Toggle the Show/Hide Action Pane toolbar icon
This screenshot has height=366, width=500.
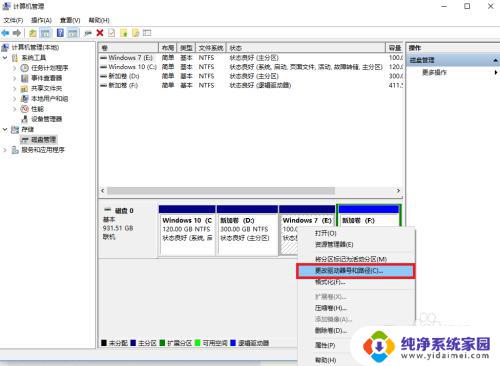click(x=73, y=33)
